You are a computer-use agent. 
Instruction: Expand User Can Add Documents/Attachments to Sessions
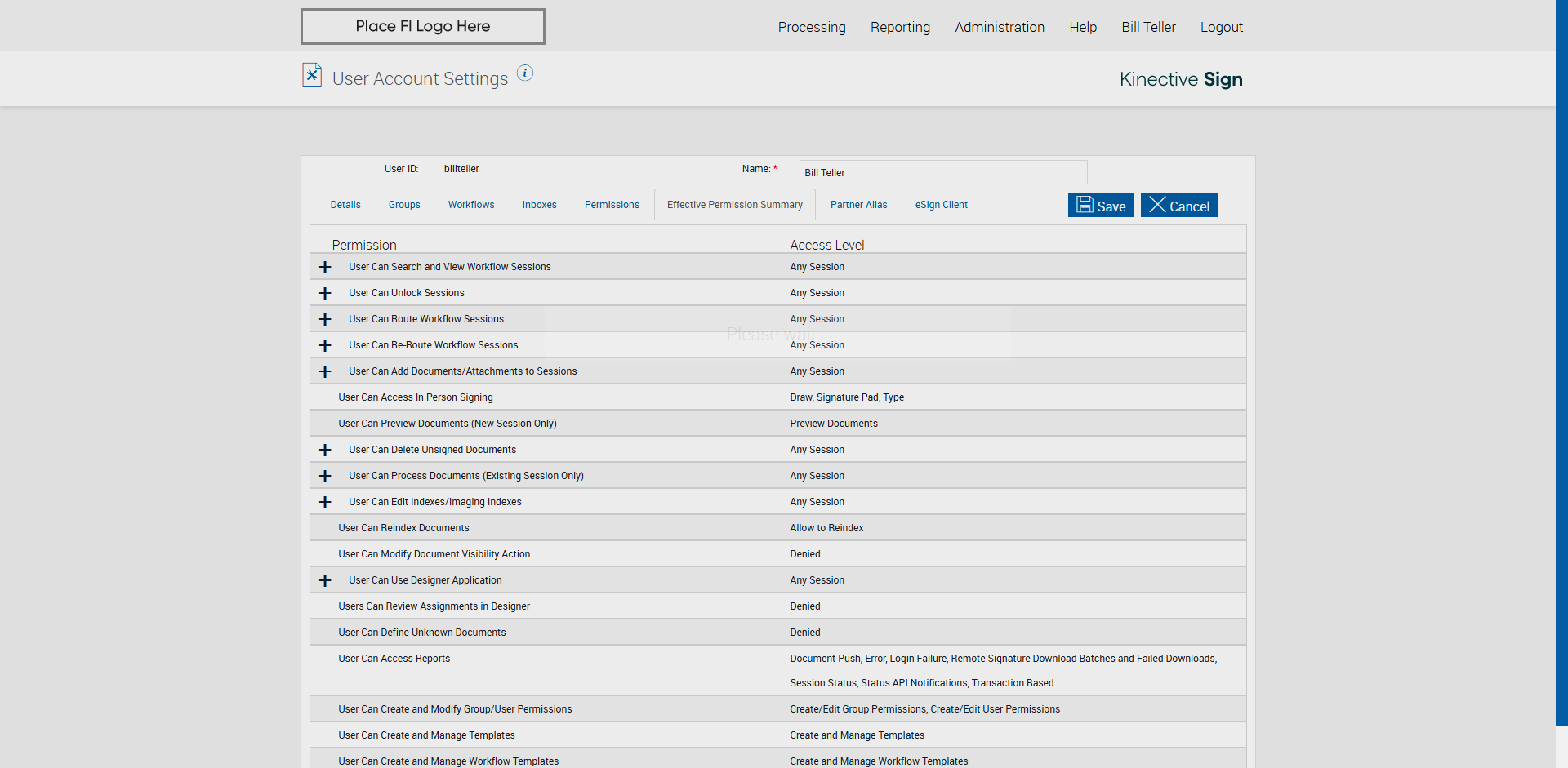click(x=325, y=372)
